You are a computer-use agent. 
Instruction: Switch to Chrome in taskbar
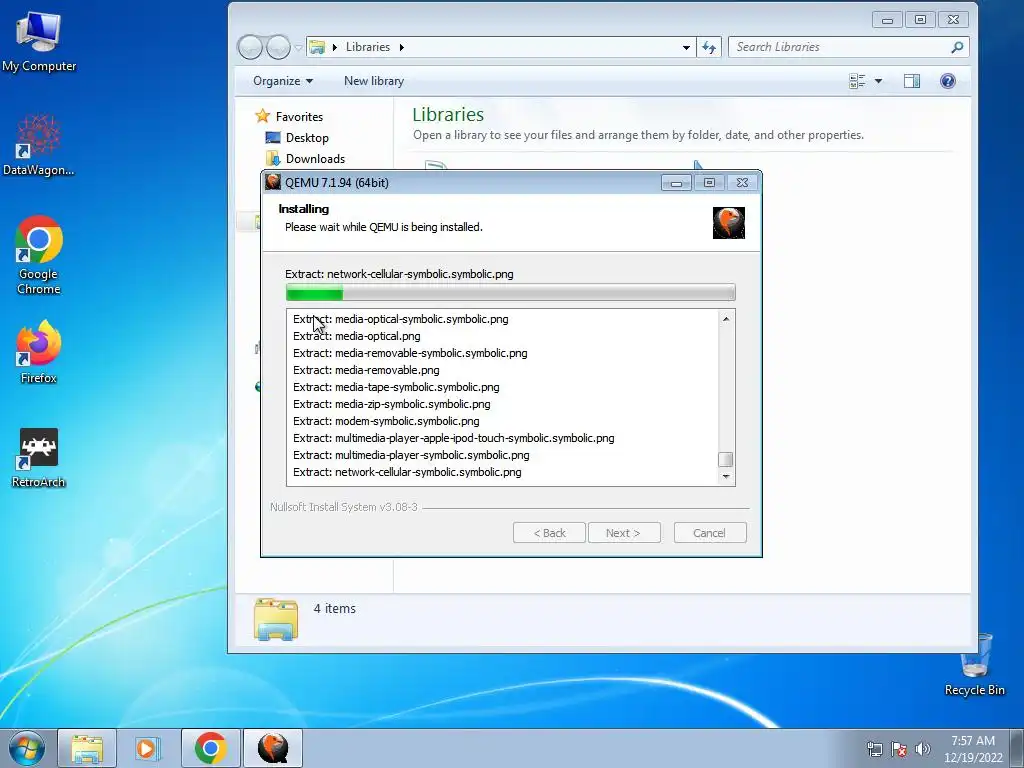(210, 748)
